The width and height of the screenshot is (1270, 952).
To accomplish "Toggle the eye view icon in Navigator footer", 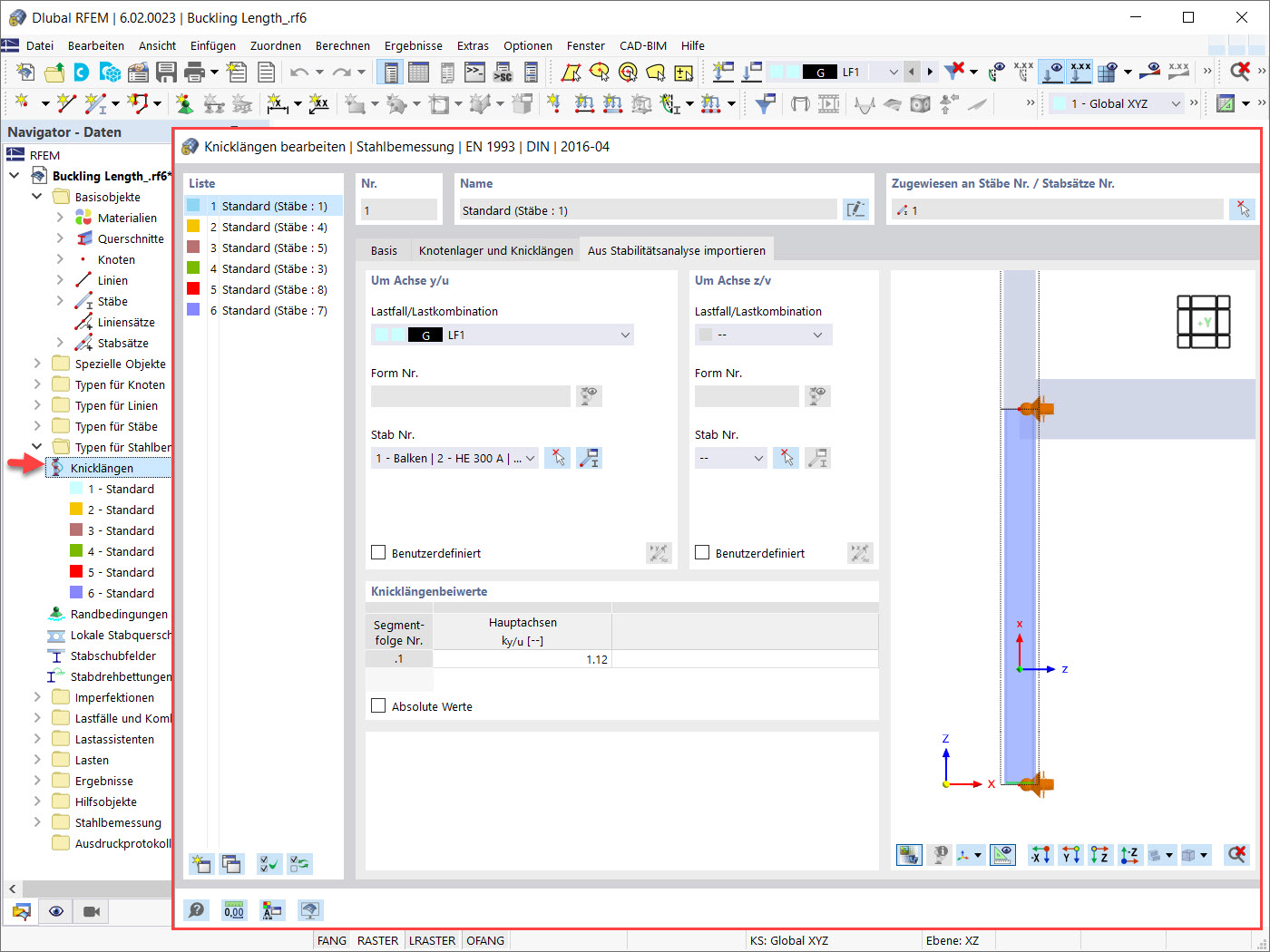I will [x=56, y=911].
